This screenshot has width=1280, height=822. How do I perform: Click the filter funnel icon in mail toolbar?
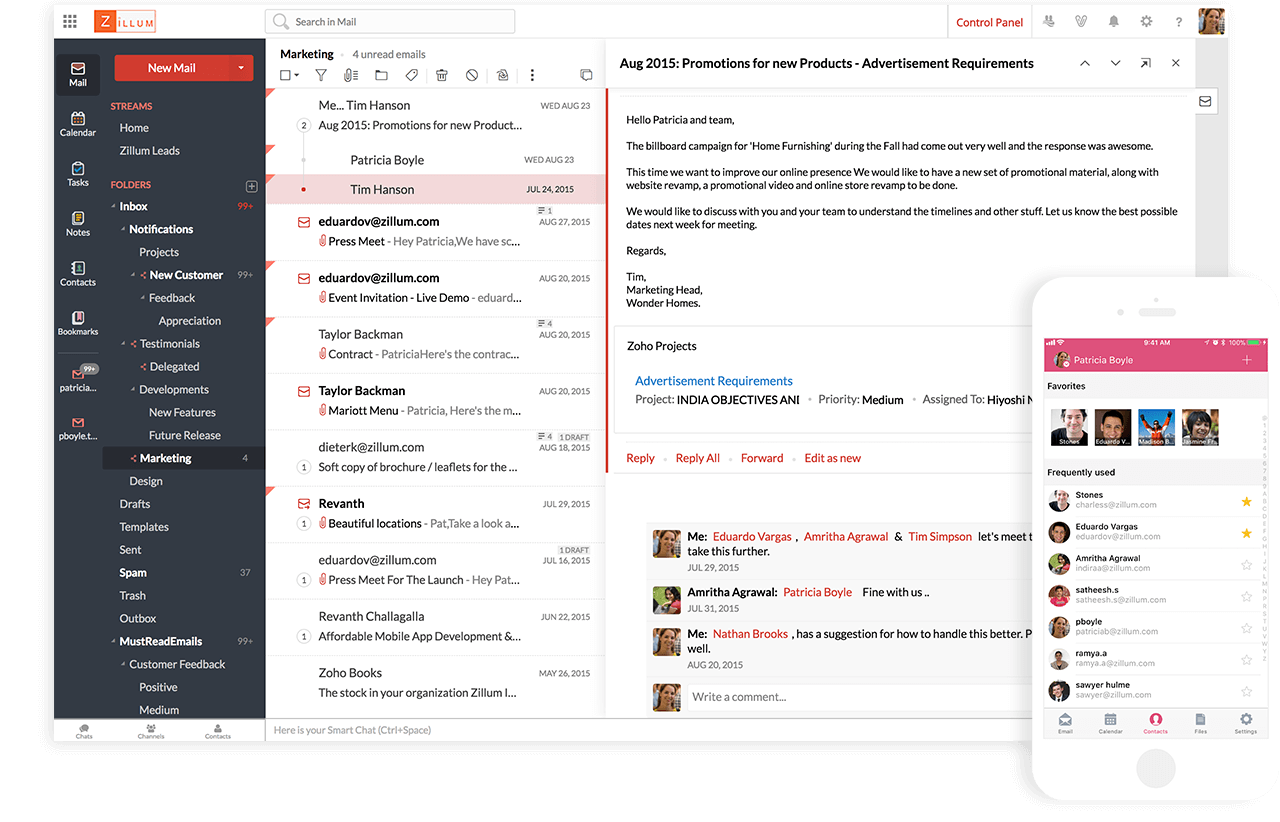[321, 75]
